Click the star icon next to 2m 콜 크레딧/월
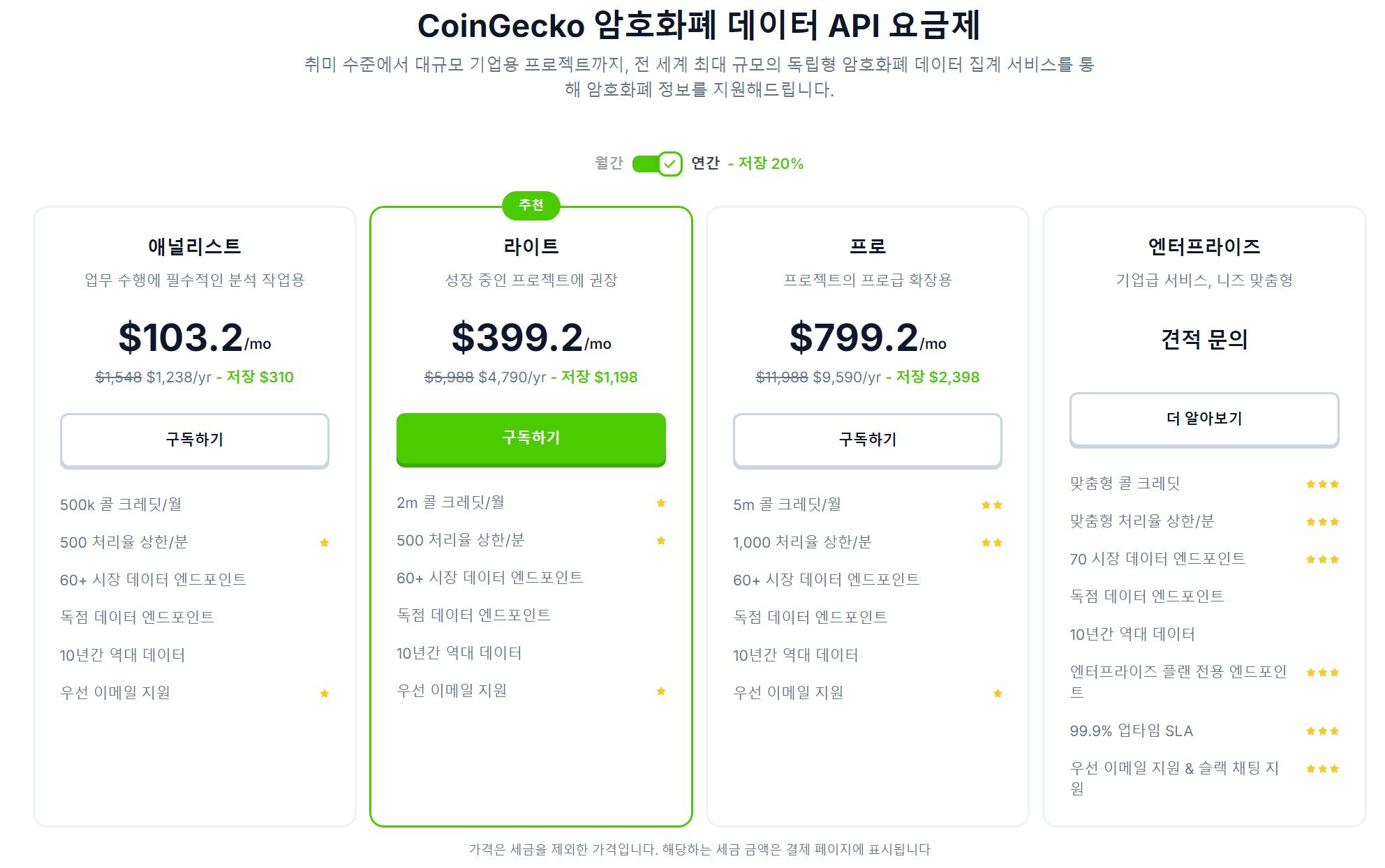This screenshot has height=868, width=1385. pyautogui.click(x=660, y=502)
